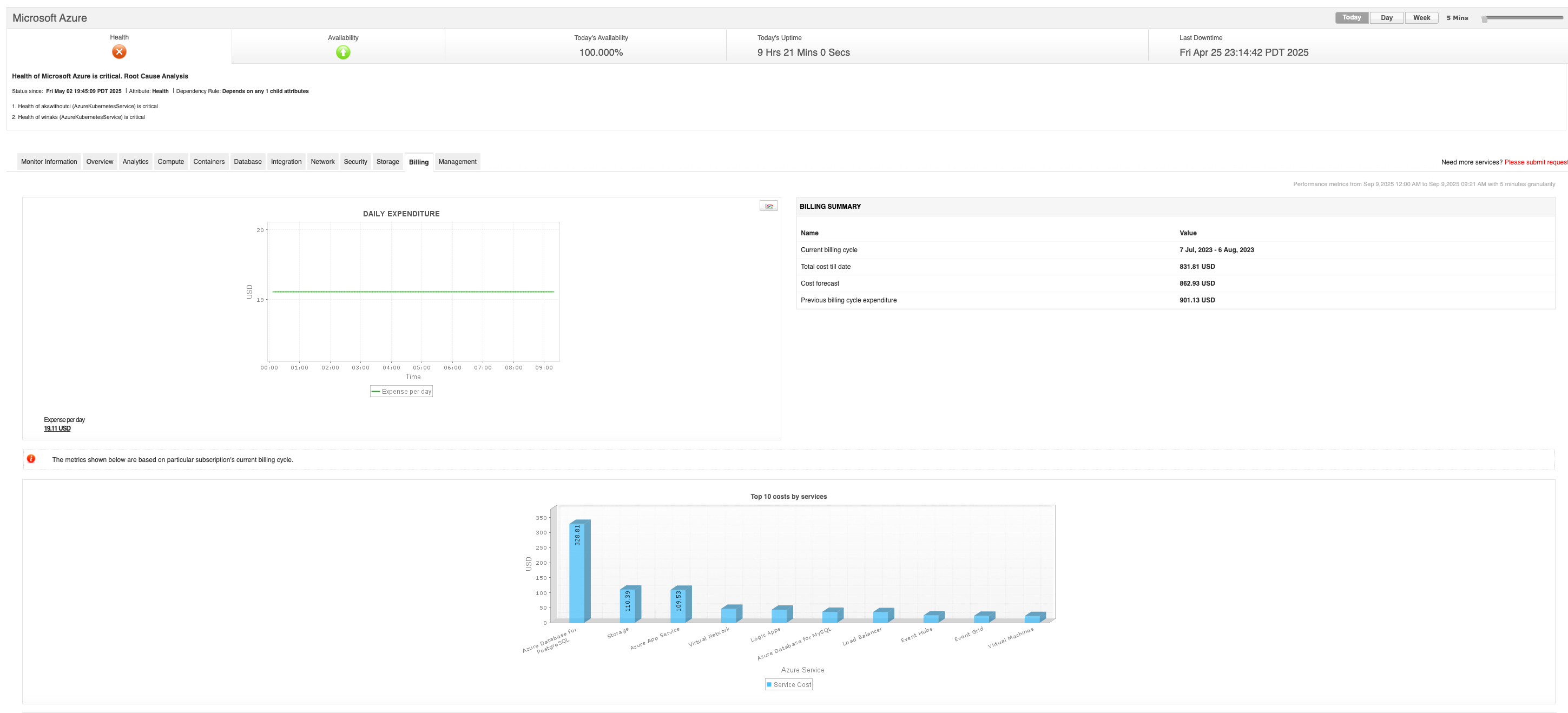The image size is (1568, 713).
Task: Switch to the Compute tab
Action: (170, 162)
